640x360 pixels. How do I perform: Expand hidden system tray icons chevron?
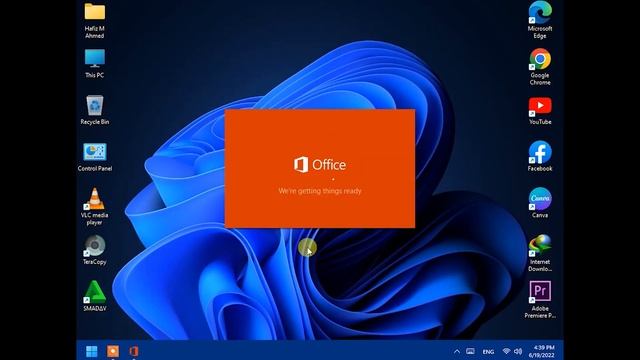457,351
